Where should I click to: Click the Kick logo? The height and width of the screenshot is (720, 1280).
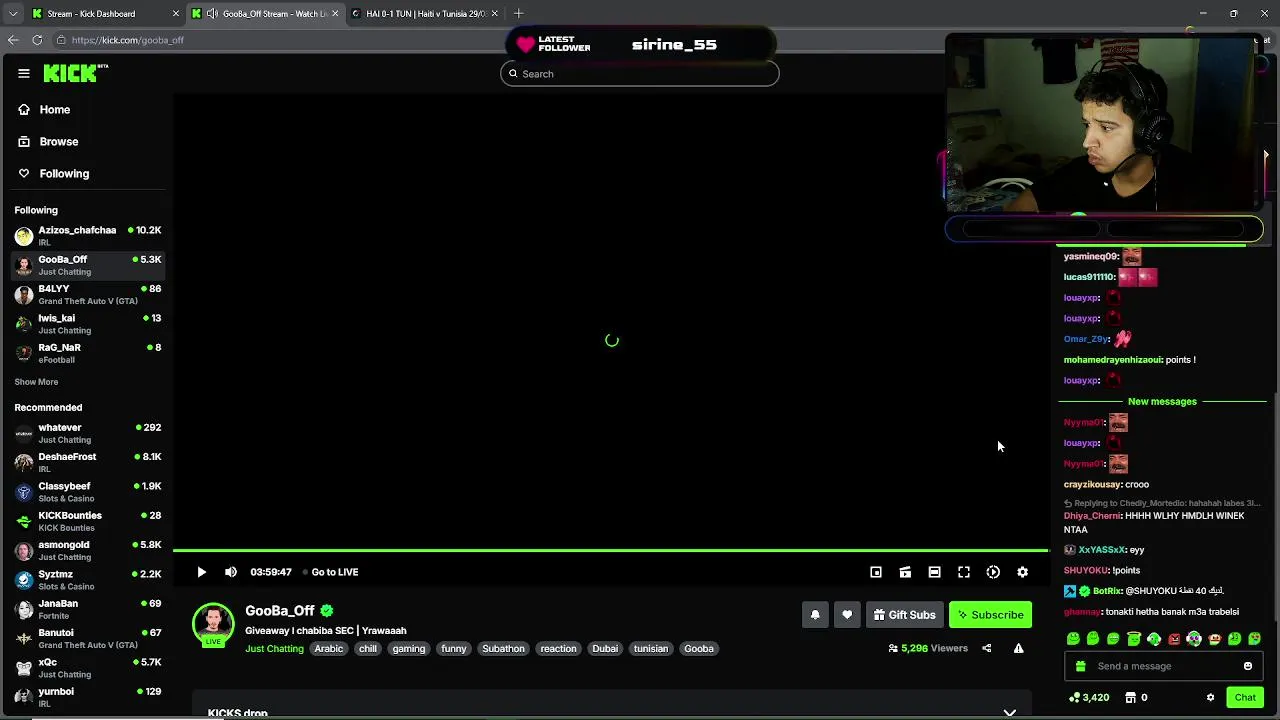click(74, 73)
